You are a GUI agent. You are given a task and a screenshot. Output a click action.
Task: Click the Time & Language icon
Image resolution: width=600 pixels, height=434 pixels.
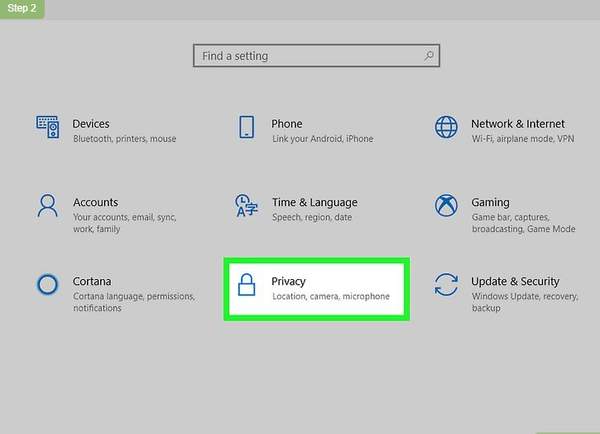[x=246, y=206]
